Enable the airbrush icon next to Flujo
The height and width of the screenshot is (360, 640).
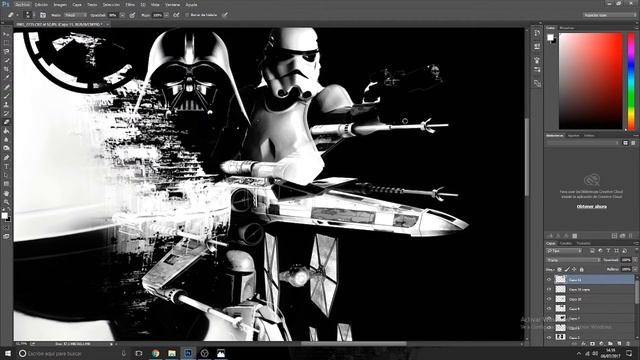pos(176,15)
